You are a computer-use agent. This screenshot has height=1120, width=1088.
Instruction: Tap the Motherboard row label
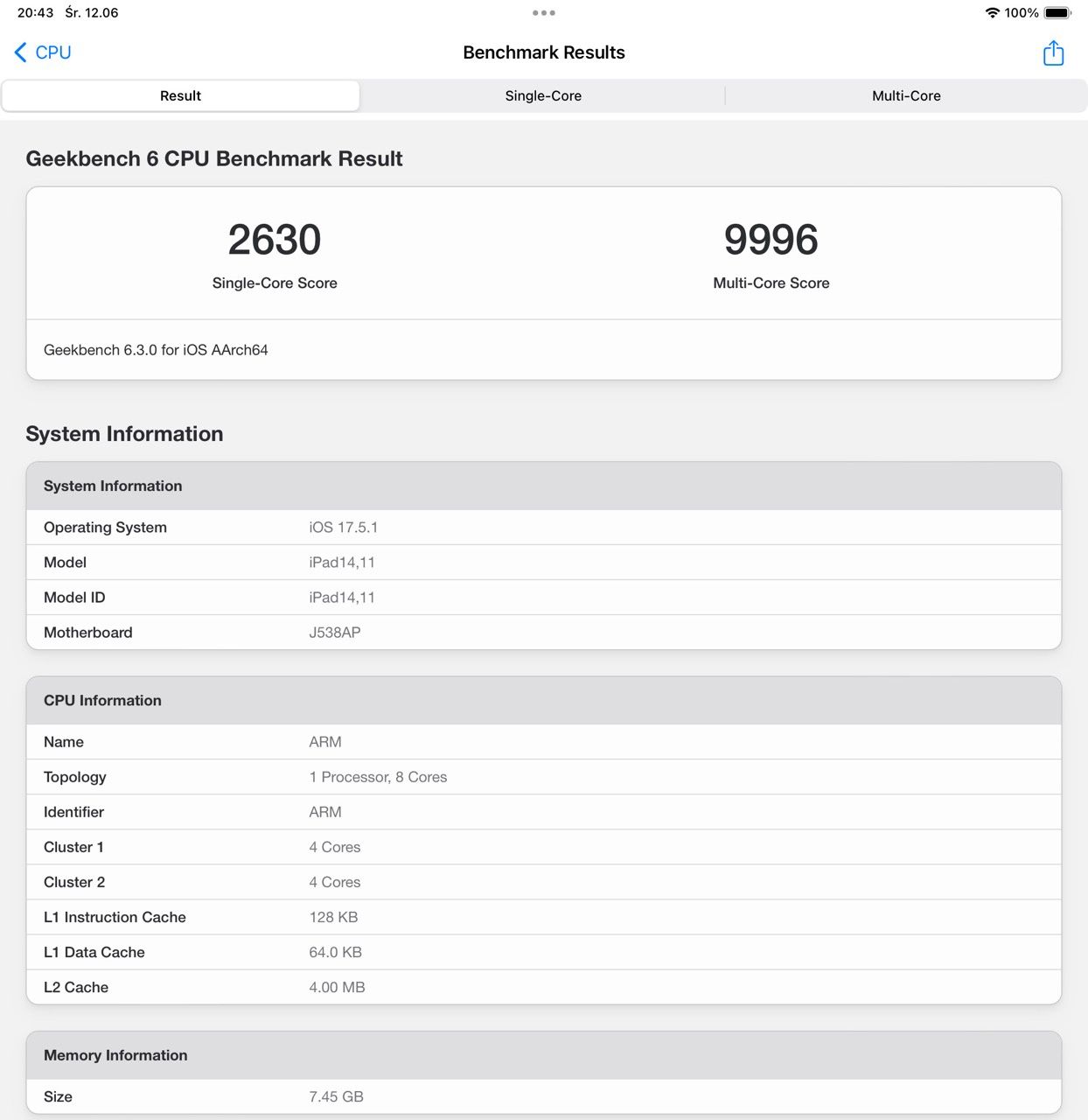coord(88,633)
